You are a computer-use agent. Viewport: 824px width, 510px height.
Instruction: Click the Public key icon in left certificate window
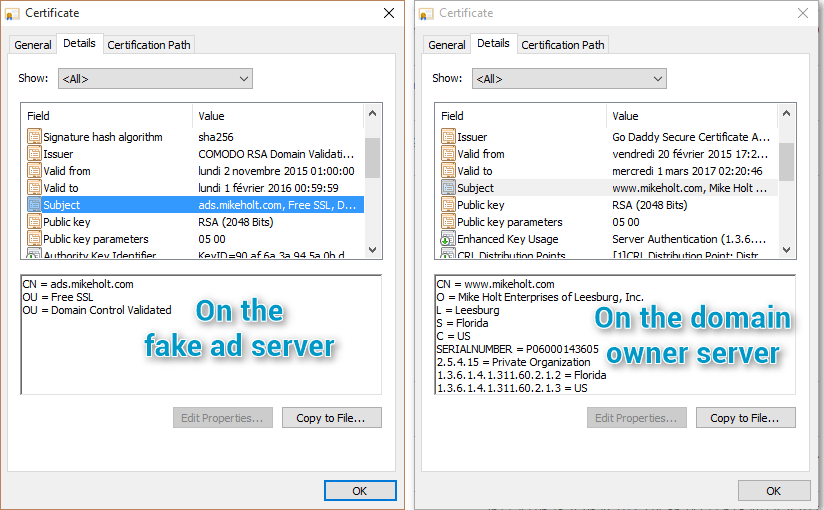34,222
